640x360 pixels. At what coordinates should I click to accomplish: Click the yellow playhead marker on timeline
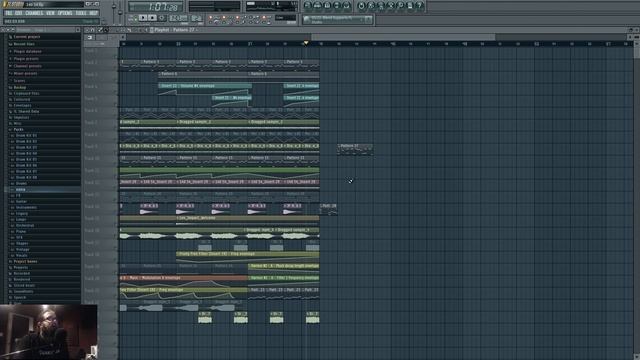(306, 43)
